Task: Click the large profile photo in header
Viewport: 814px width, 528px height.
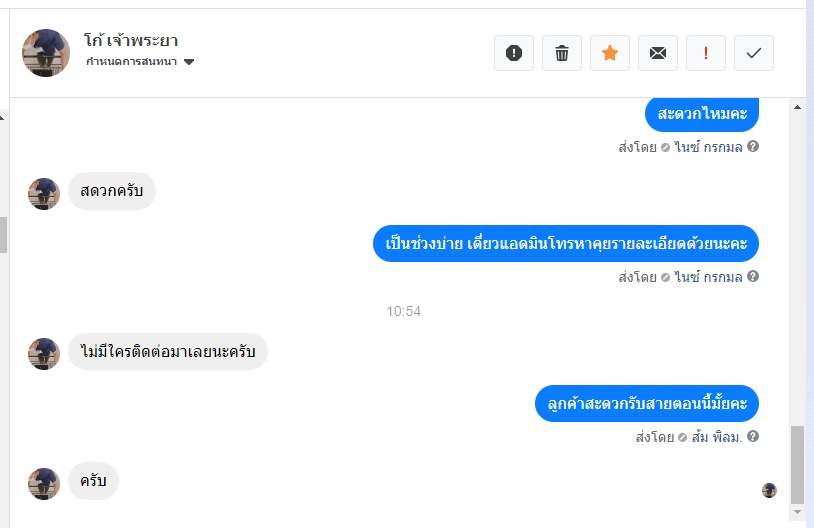Action: 46,53
